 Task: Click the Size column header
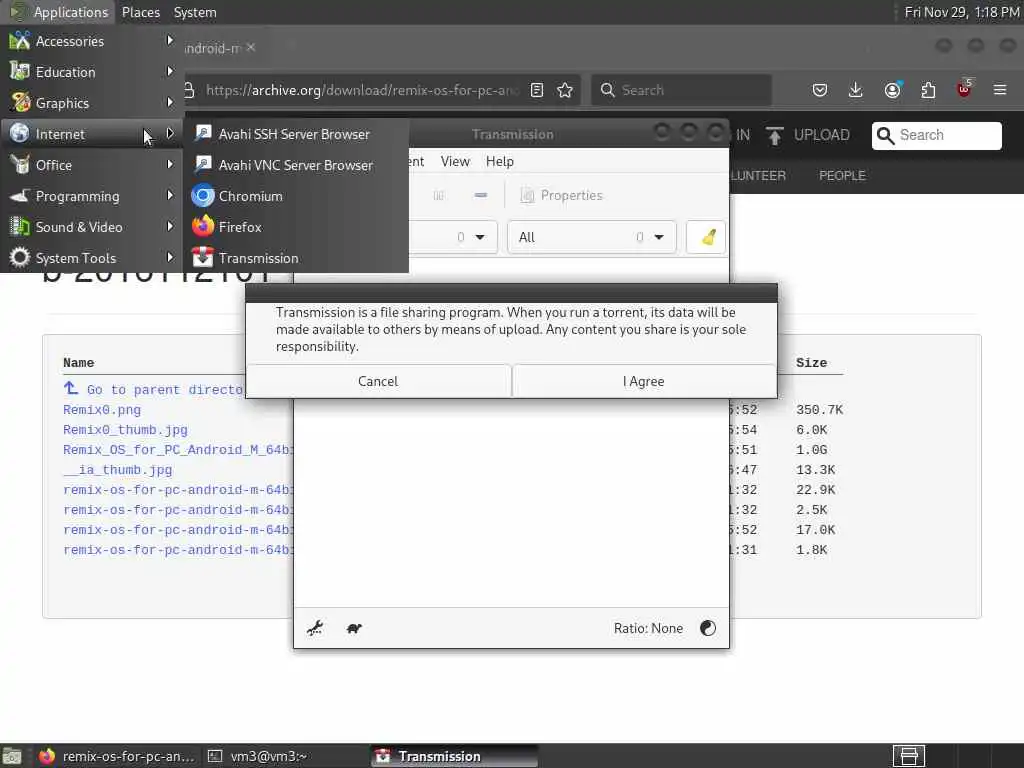(811, 363)
